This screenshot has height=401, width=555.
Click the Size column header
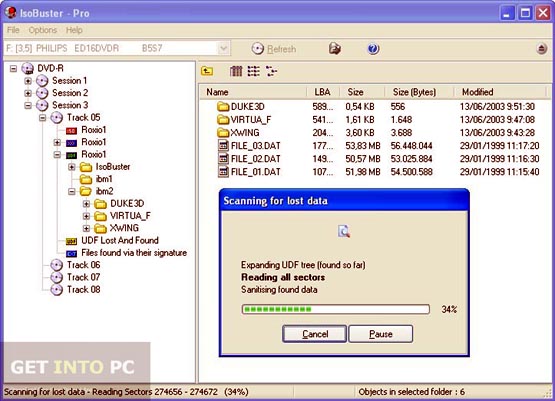(x=362, y=92)
